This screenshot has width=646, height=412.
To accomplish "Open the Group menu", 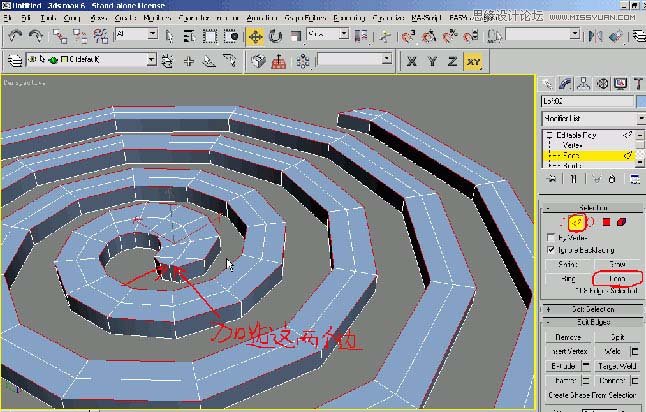I will (x=72, y=18).
